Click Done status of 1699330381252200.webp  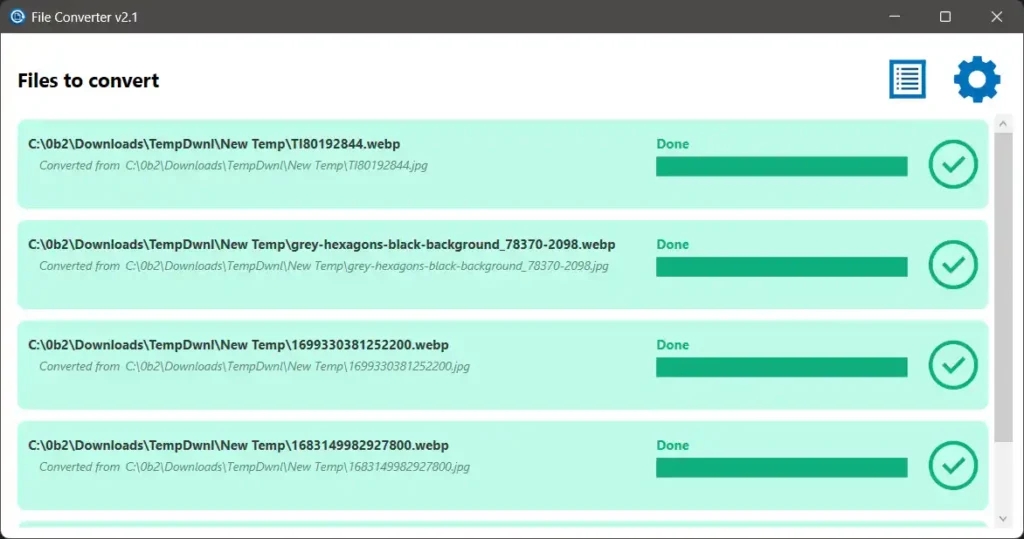[673, 345]
